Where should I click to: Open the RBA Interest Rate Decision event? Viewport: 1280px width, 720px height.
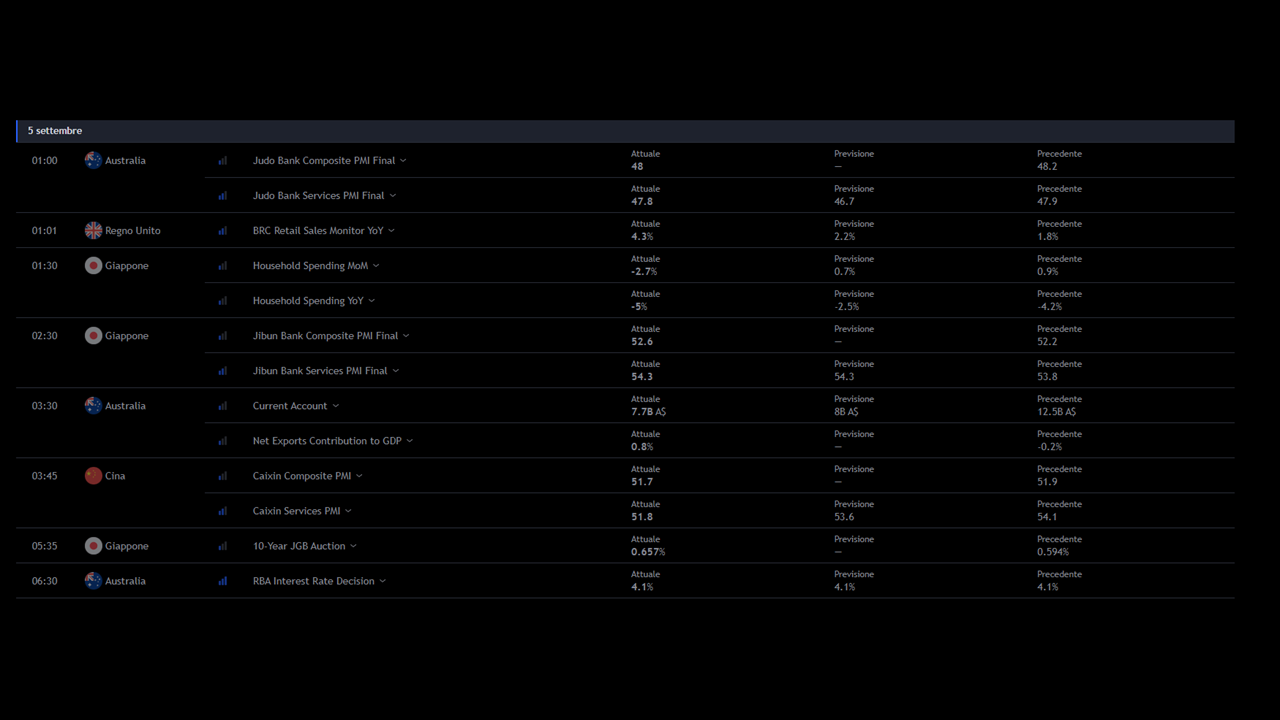pyautogui.click(x=313, y=581)
